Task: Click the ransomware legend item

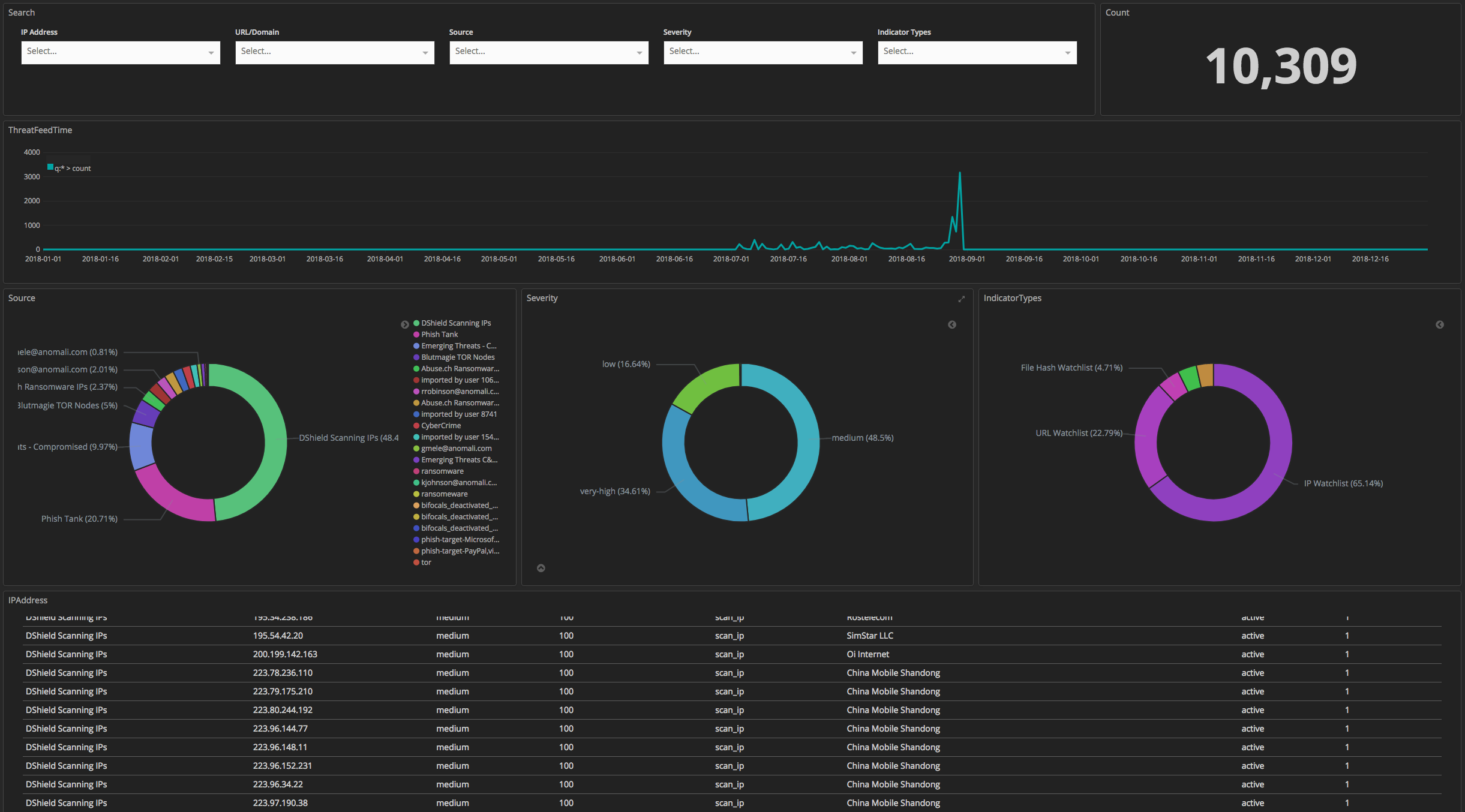Action: (442, 471)
